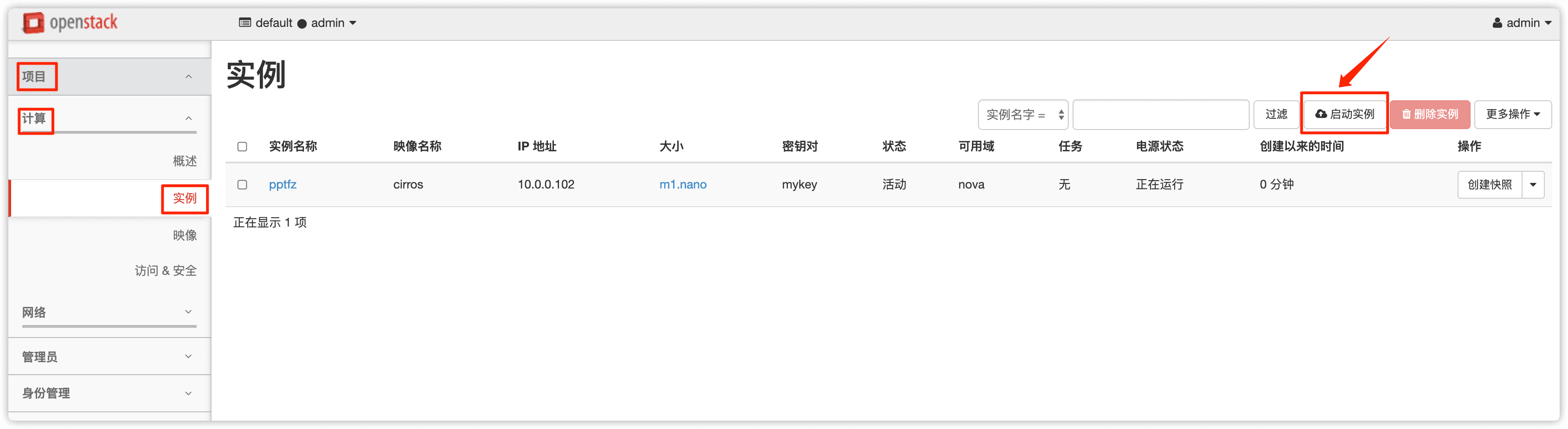Click the 映像名称 column header
Viewport: 1568px width, 429px height.
pos(417,146)
